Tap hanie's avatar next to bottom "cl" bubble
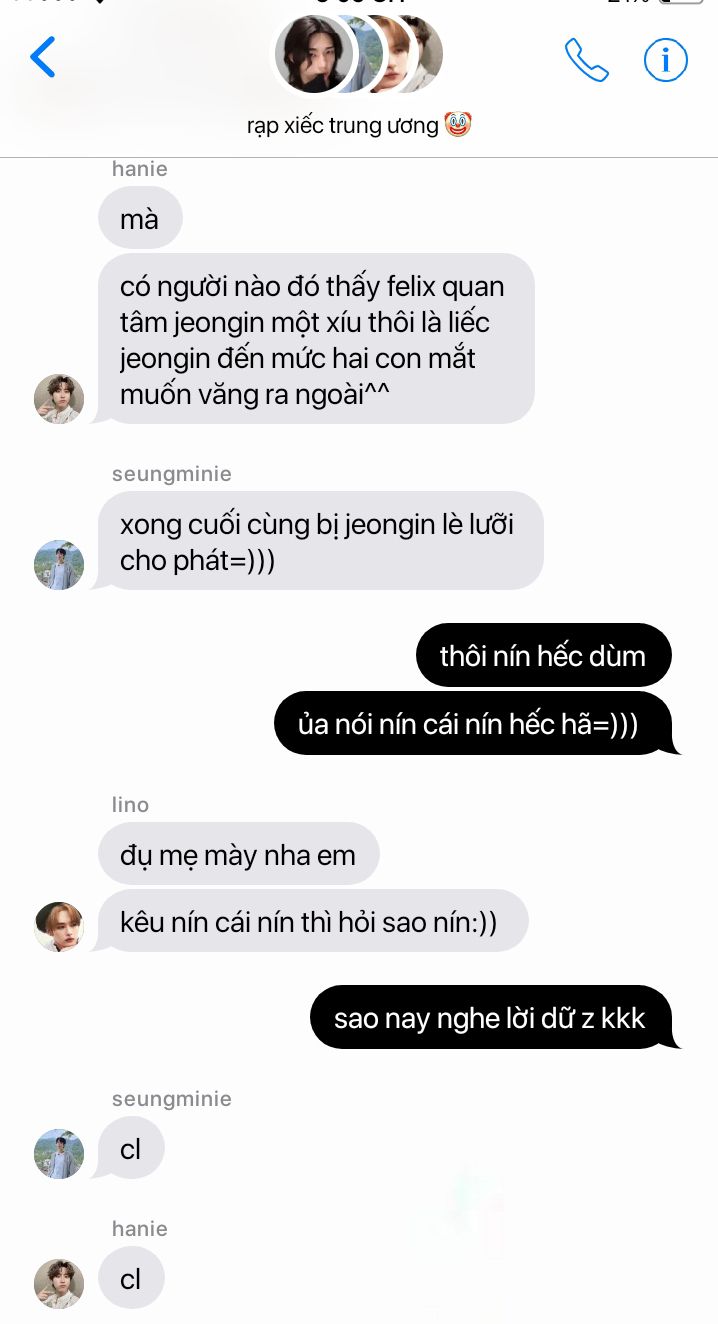The image size is (718, 1324). 59,1284
